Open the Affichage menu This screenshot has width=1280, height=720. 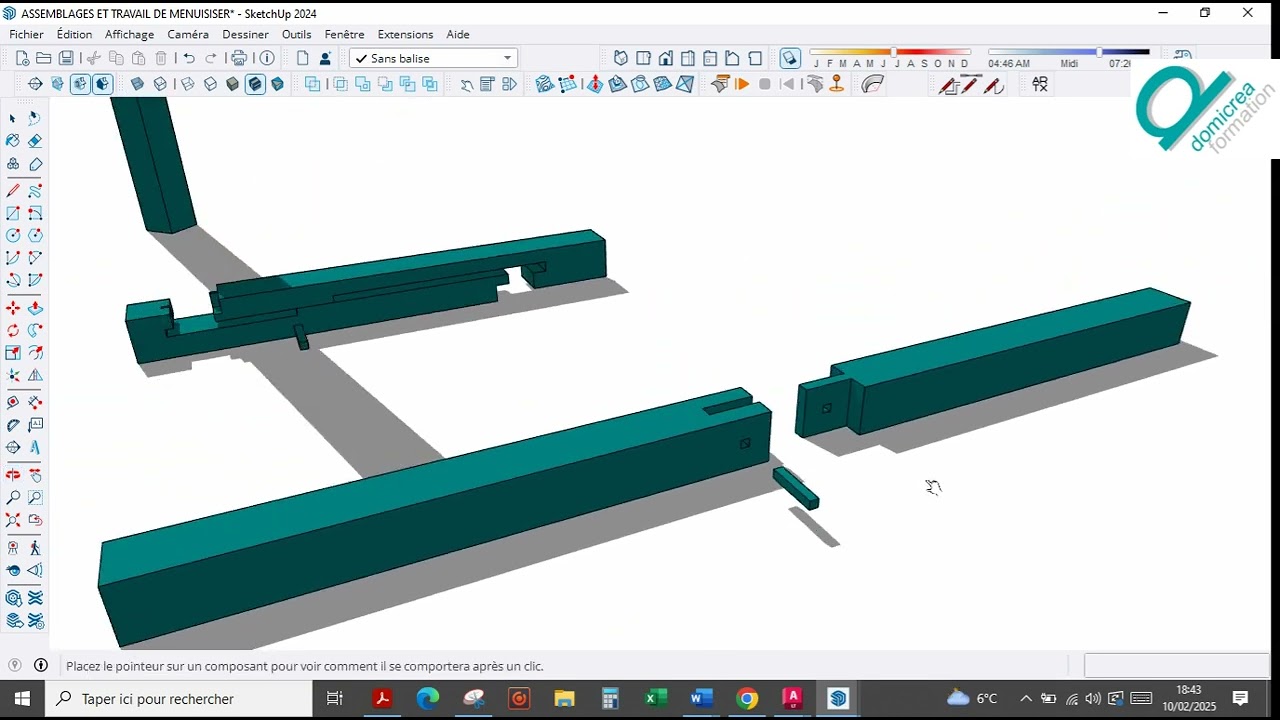tap(130, 34)
